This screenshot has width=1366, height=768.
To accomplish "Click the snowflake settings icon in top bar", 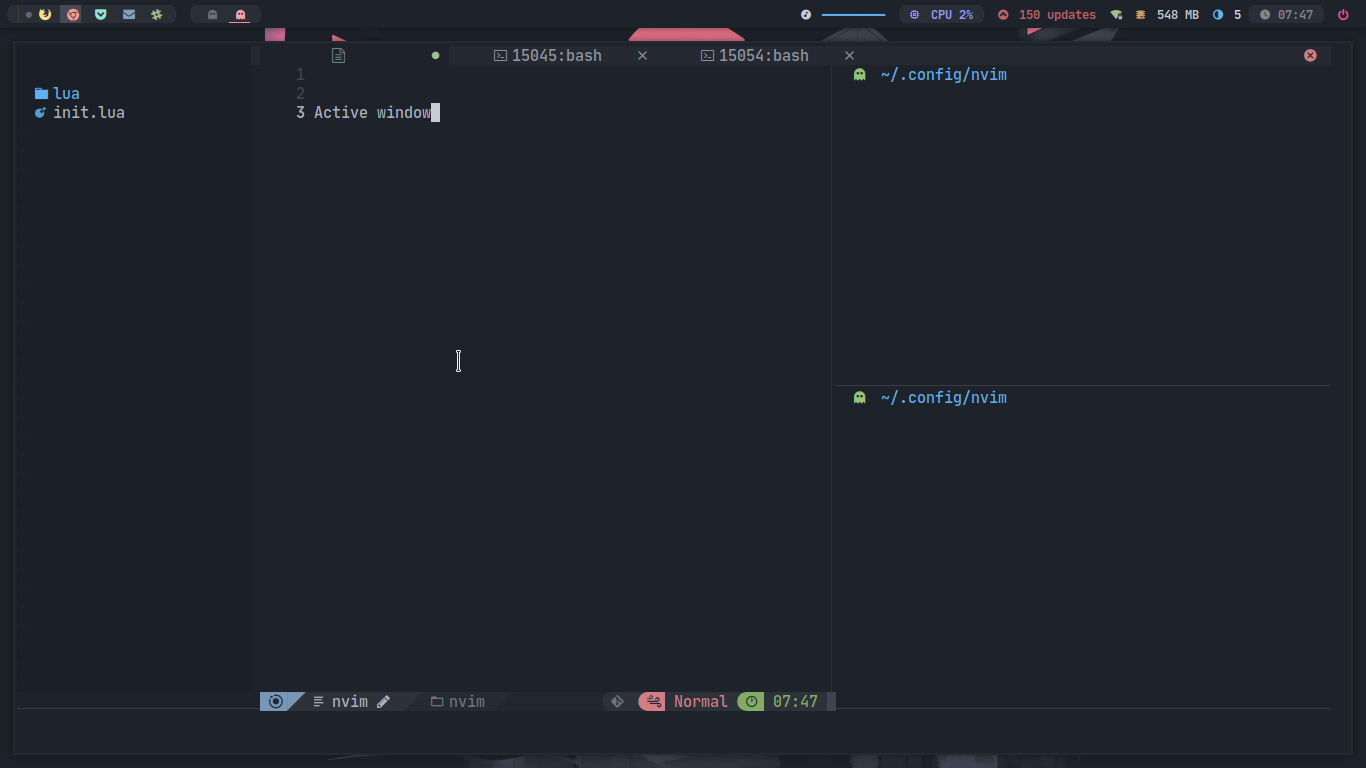I will [156, 14].
